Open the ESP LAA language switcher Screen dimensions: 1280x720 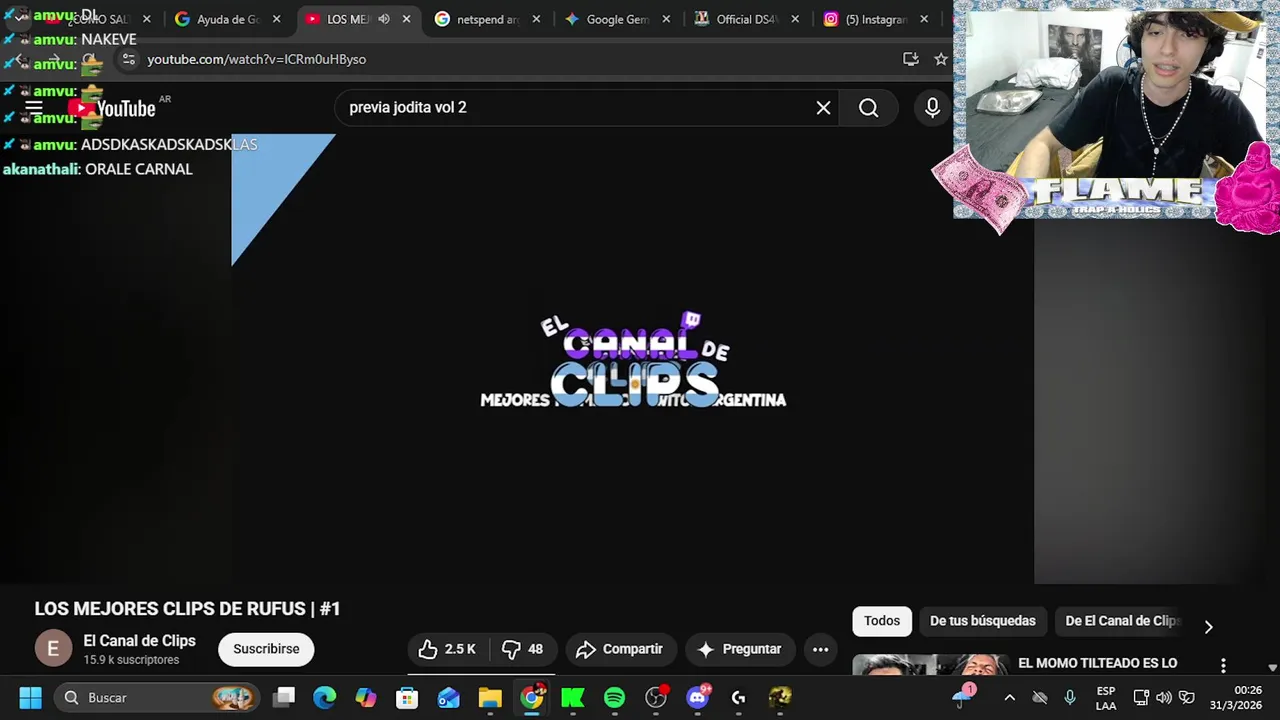pyautogui.click(x=1106, y=697)
